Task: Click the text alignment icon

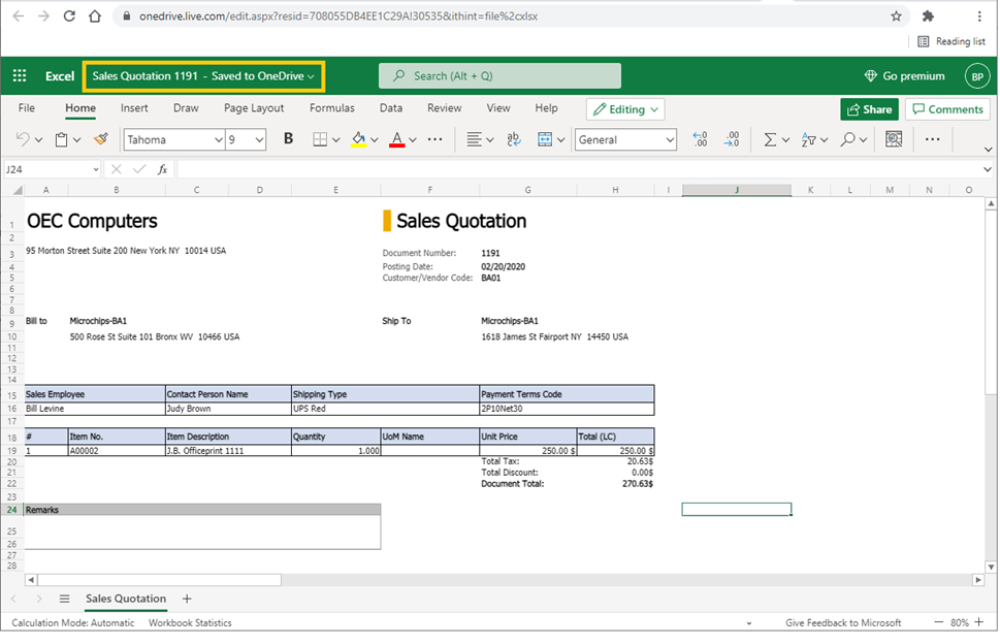Action: (474, 139)
